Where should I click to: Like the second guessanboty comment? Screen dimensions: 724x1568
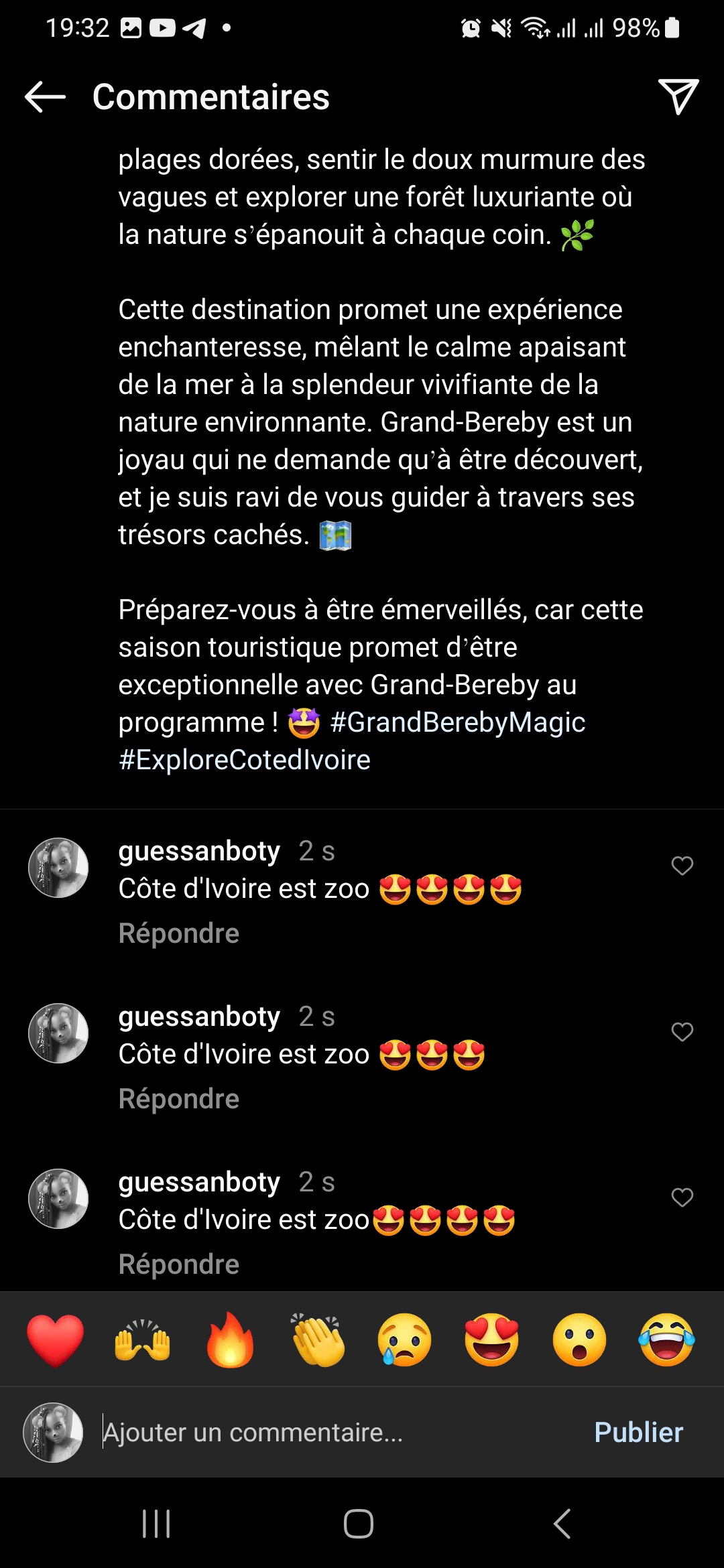(682, 1032)
